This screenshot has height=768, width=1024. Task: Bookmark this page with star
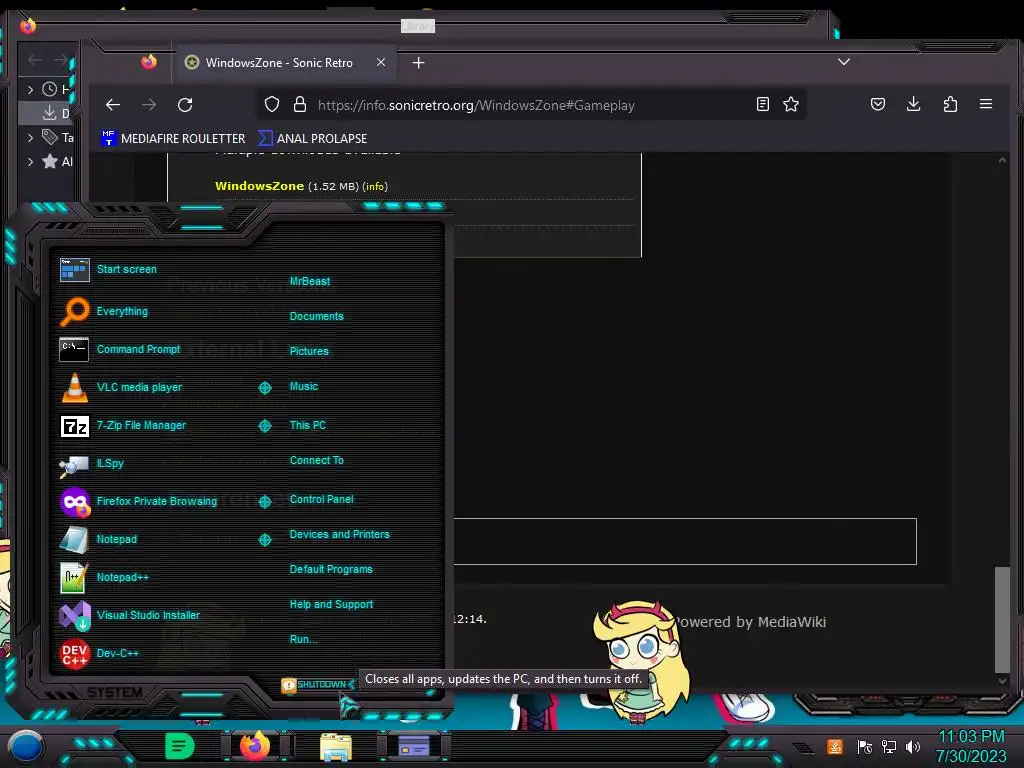pyautogui.click(x=791, y=104)
